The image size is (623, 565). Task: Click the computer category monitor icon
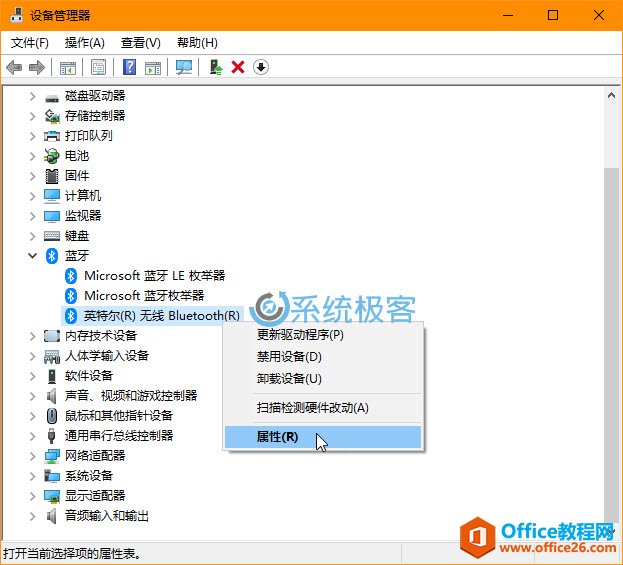pyautogui.click(x=52, y=196)
